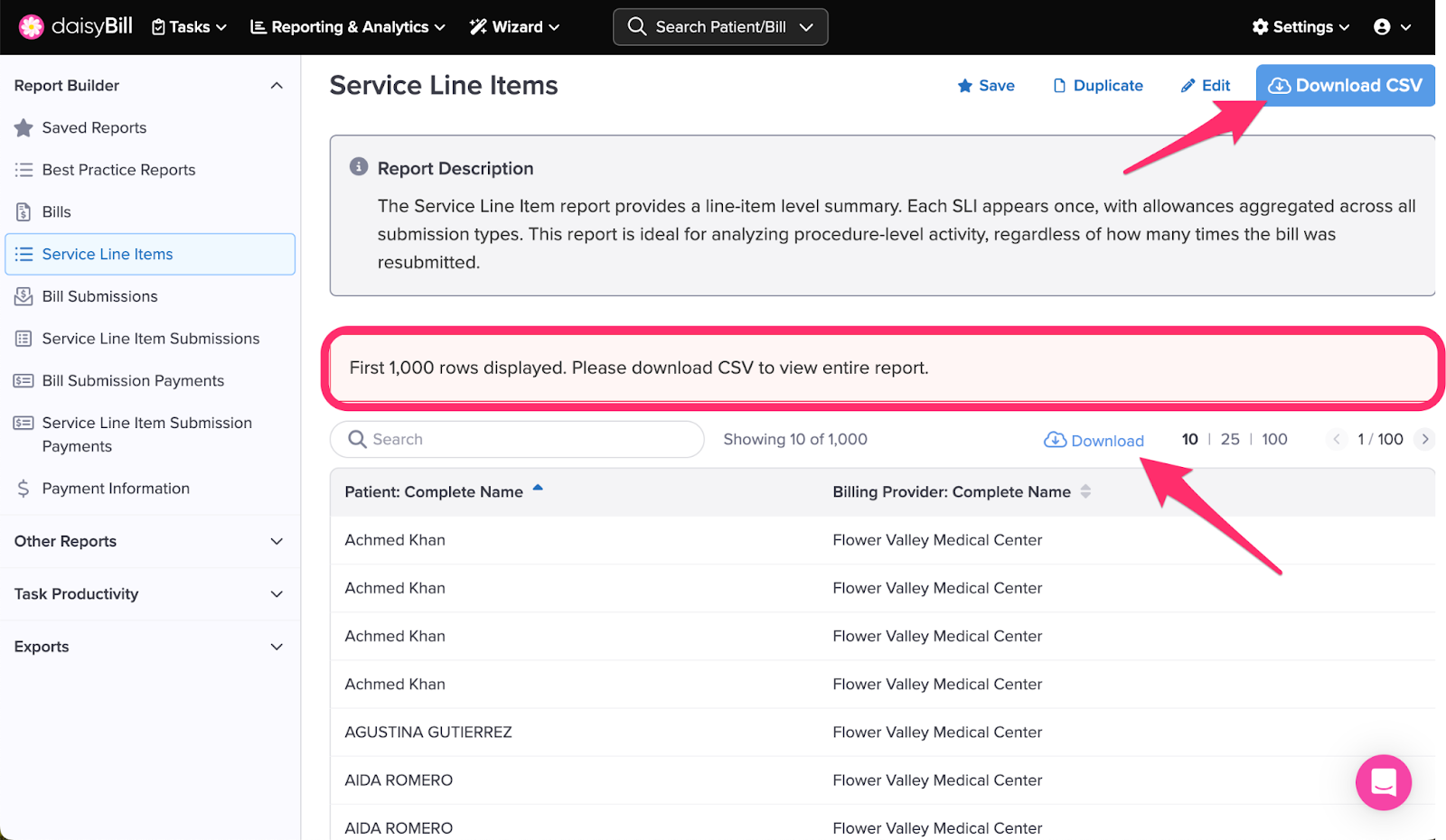Click the Saved Reports star icon

(23, 128)
